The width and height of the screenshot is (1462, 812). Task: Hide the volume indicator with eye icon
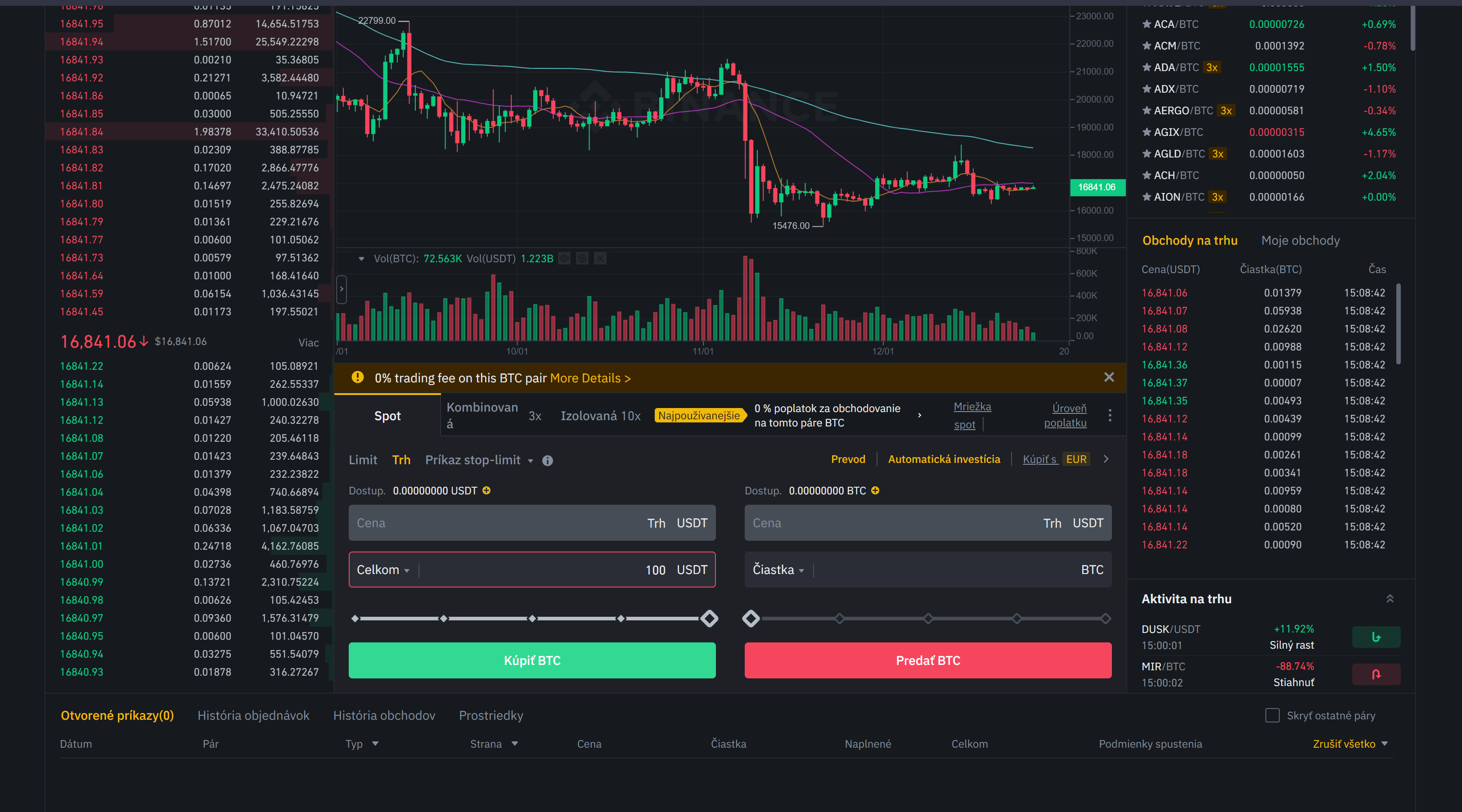pyautogui.click(x=564, y=259)
